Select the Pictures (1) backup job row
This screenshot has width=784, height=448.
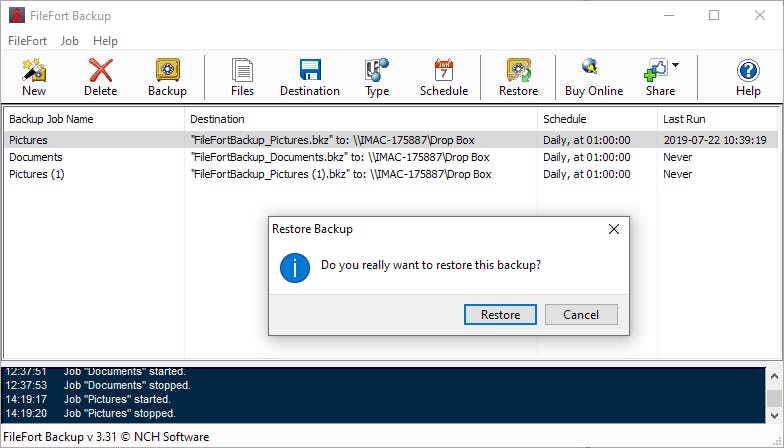(391, 174)
